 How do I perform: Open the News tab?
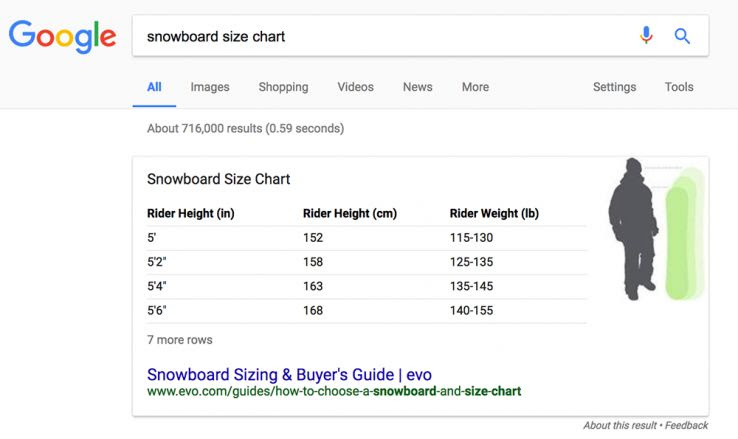coord(417,87)
